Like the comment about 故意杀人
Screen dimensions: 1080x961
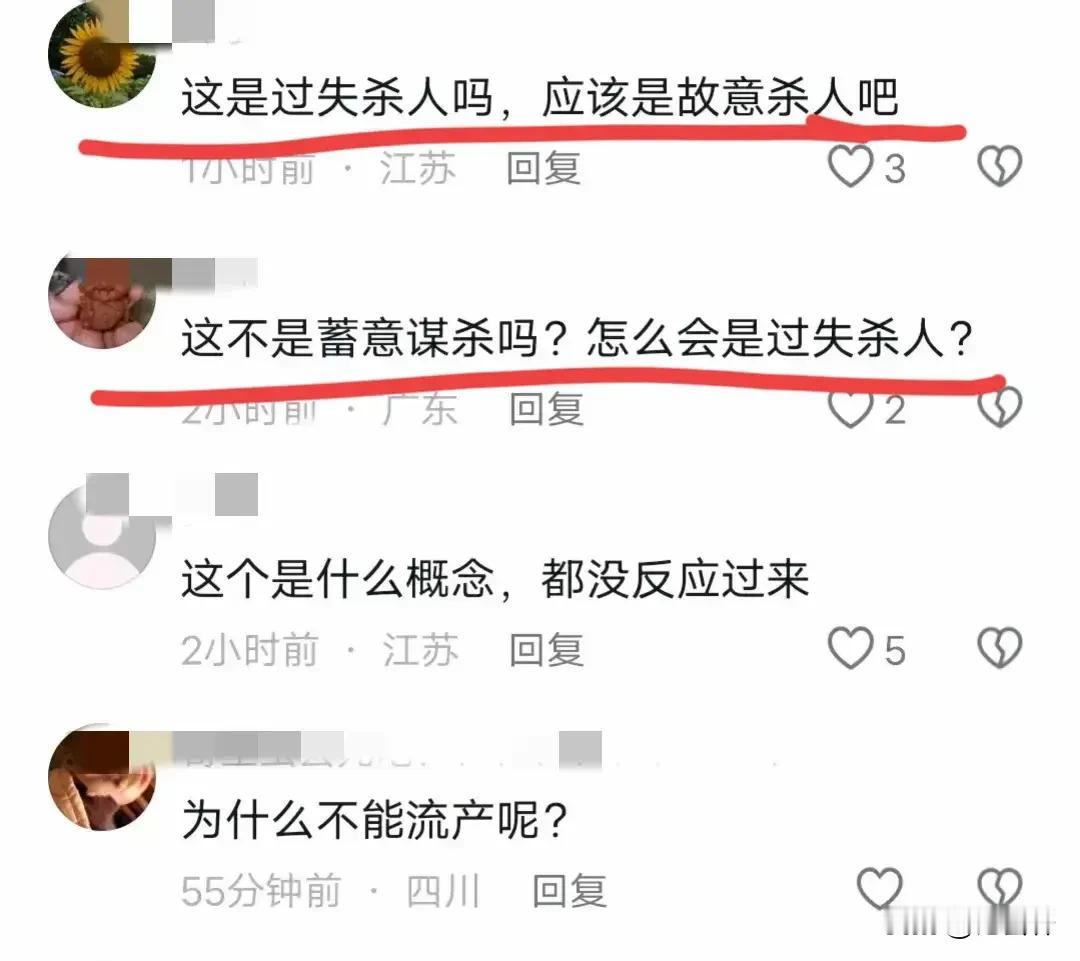click(x=850, y=166)
